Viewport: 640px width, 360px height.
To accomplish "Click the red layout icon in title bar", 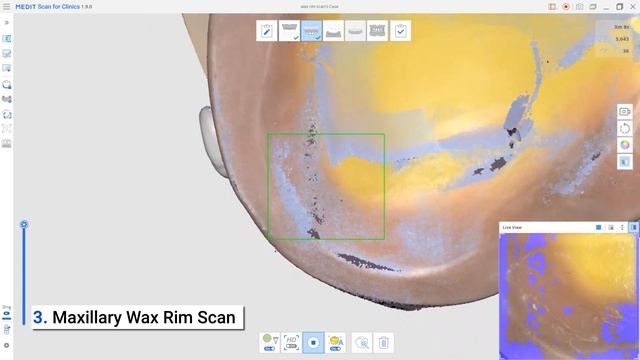I will pyautogui.click(x=552, y=7).
